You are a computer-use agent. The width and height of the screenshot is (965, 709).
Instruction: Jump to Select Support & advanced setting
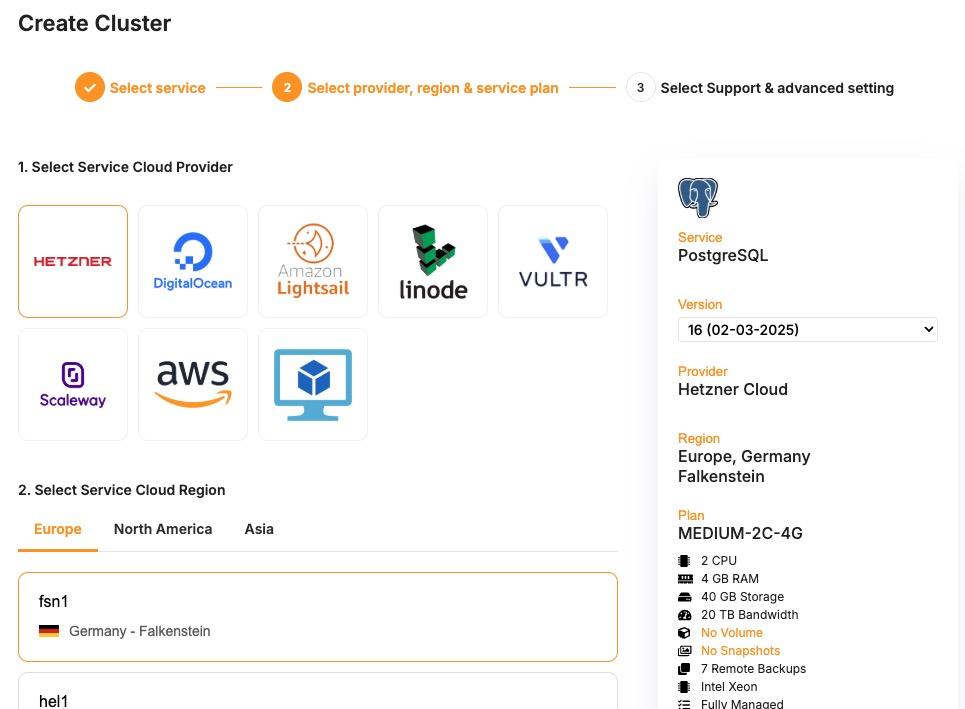click(x=777, y=88)
